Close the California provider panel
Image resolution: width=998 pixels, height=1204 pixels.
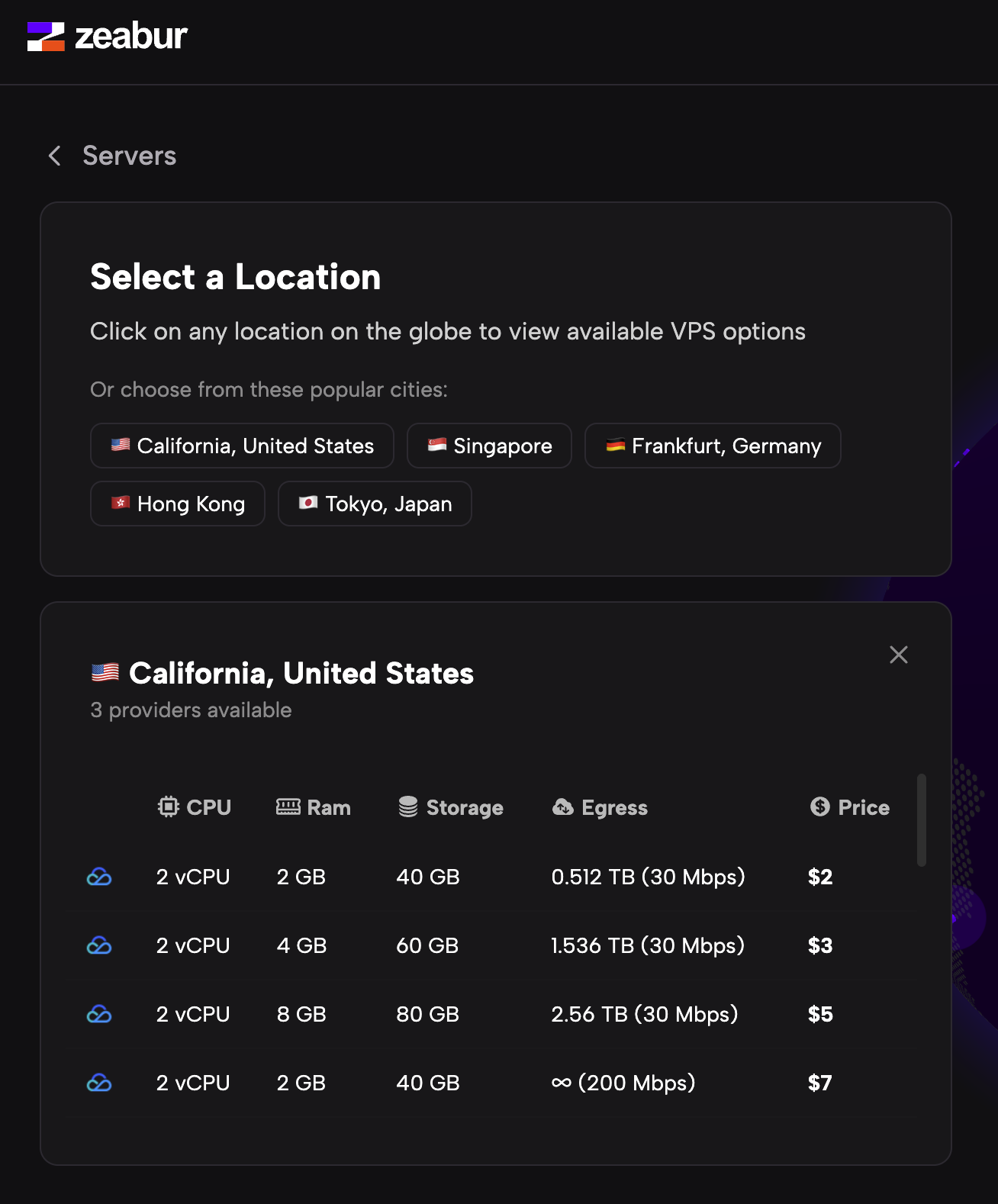[899, 655]
